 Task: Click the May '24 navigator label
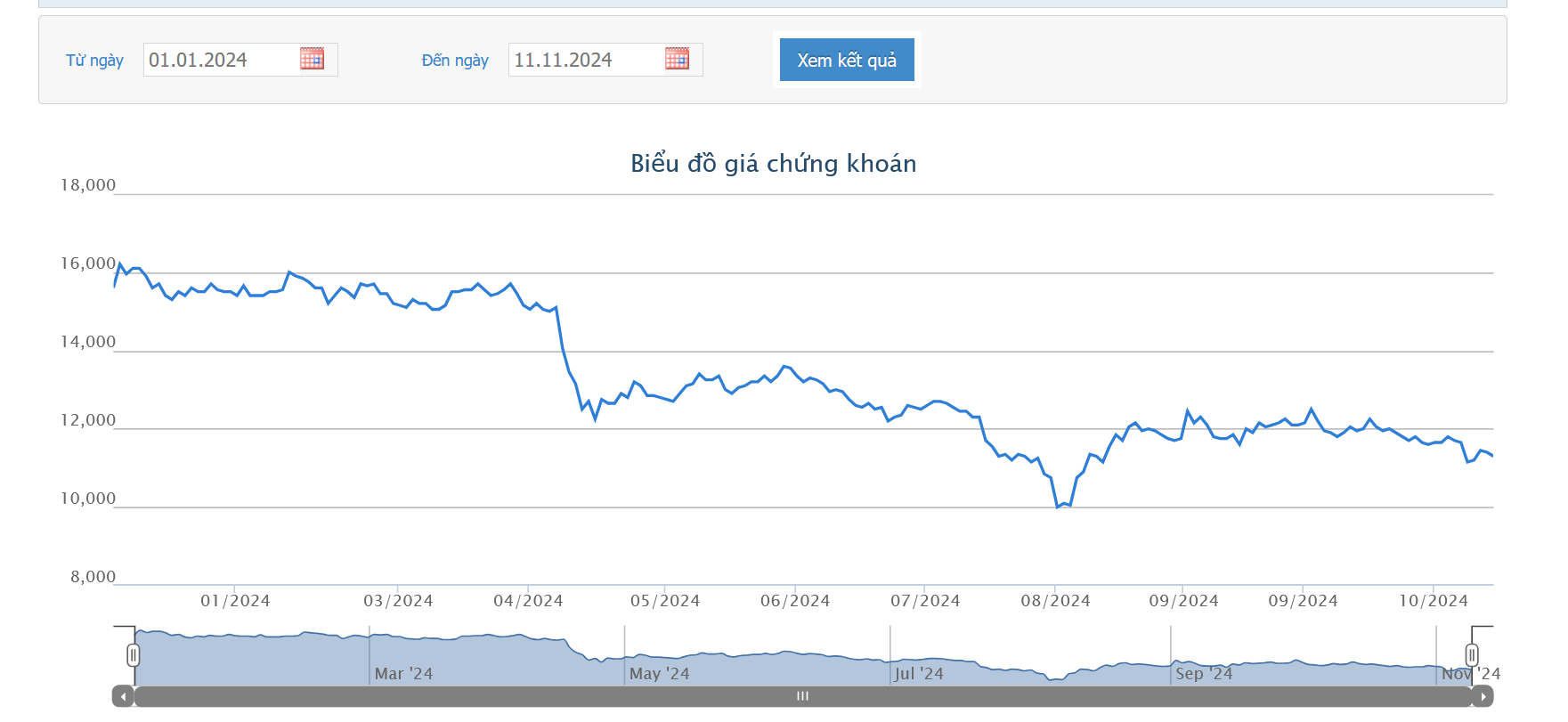pos(659,674)
